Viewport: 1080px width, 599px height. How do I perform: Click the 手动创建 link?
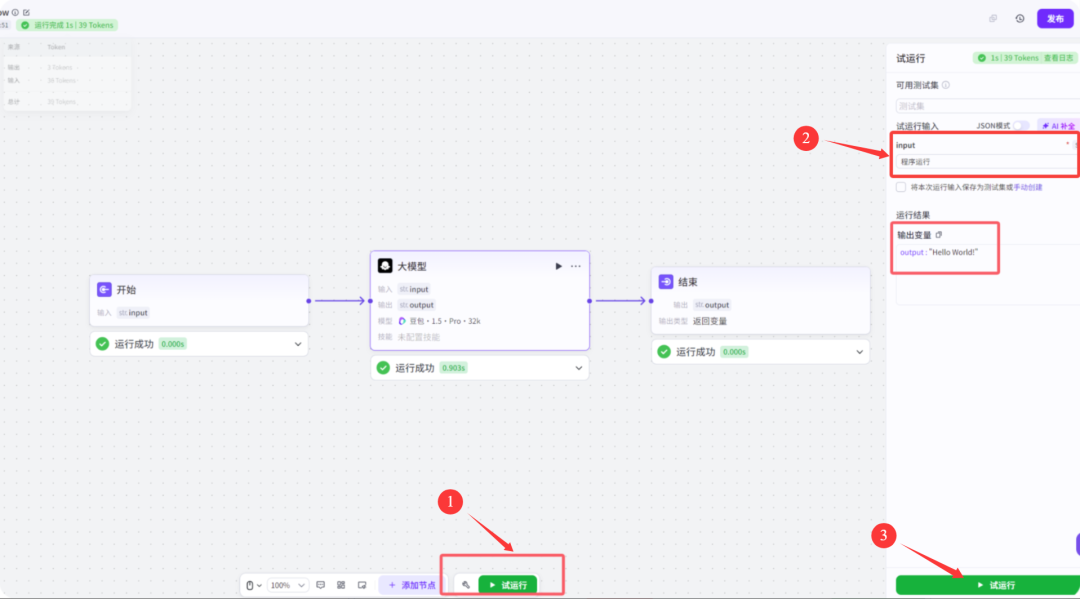coord(1028,187)
